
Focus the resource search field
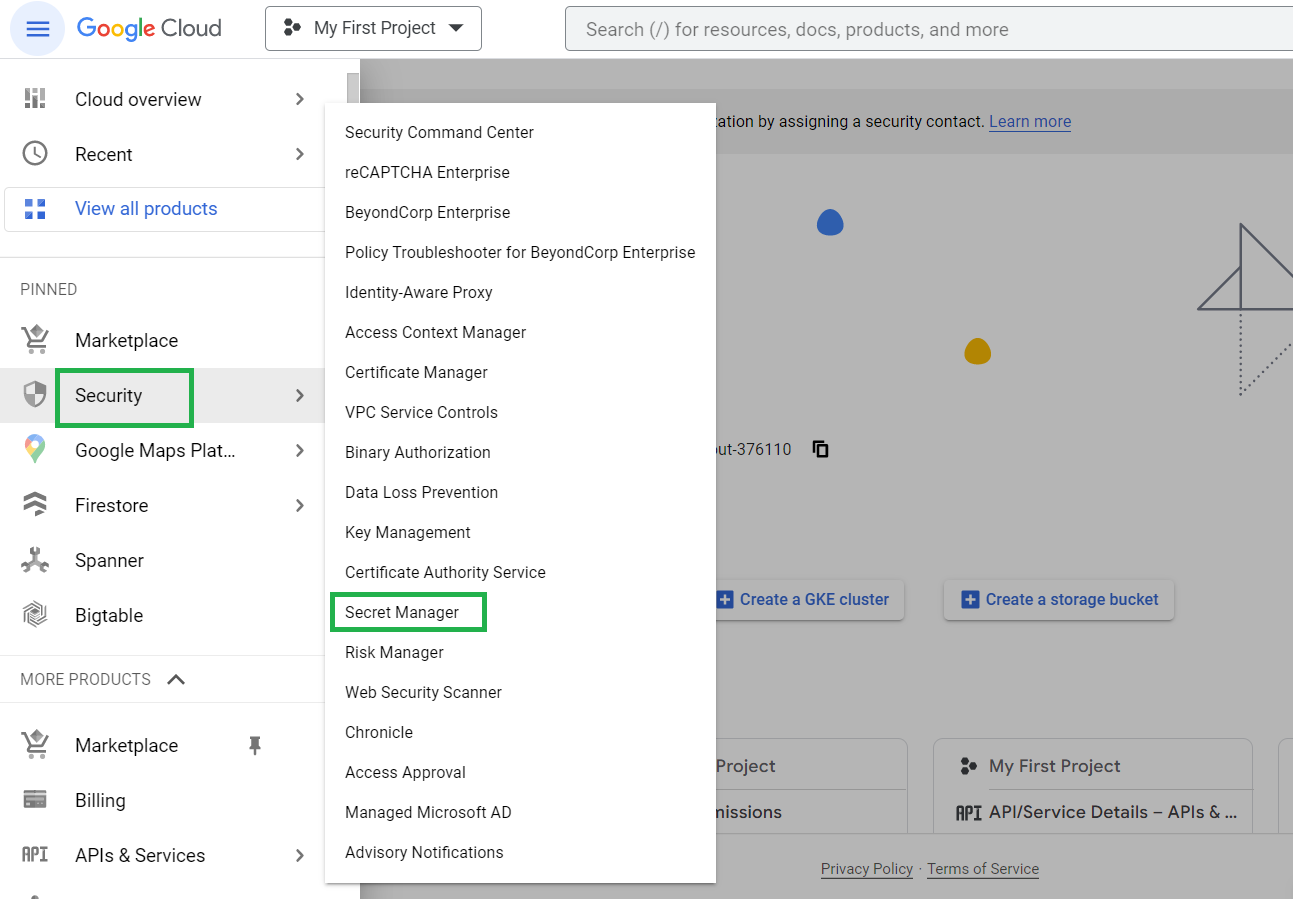click(929, 29)
